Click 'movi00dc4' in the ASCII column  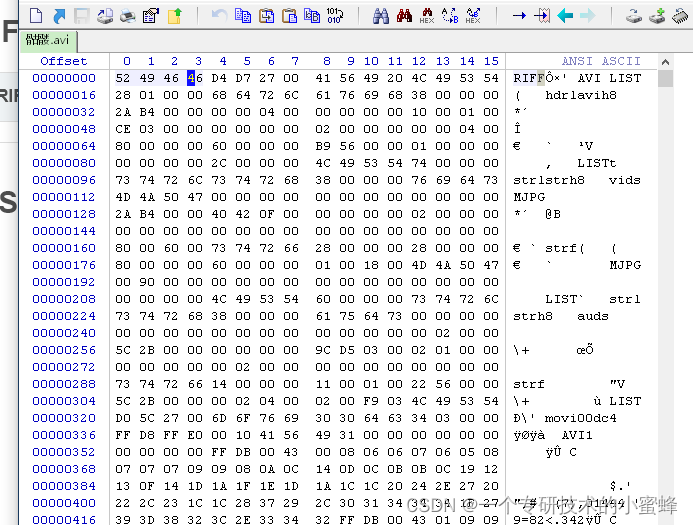(x=581, y=418)
